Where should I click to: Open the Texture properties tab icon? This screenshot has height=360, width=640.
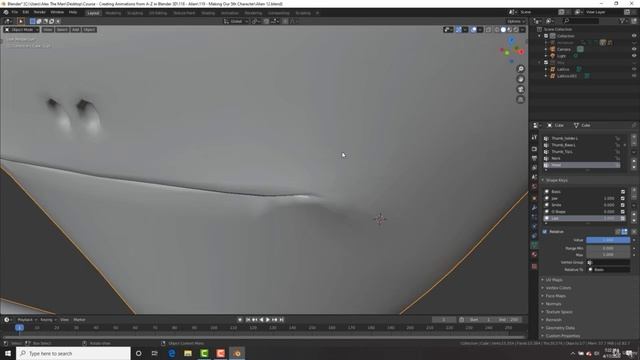[x=534, y=267]
